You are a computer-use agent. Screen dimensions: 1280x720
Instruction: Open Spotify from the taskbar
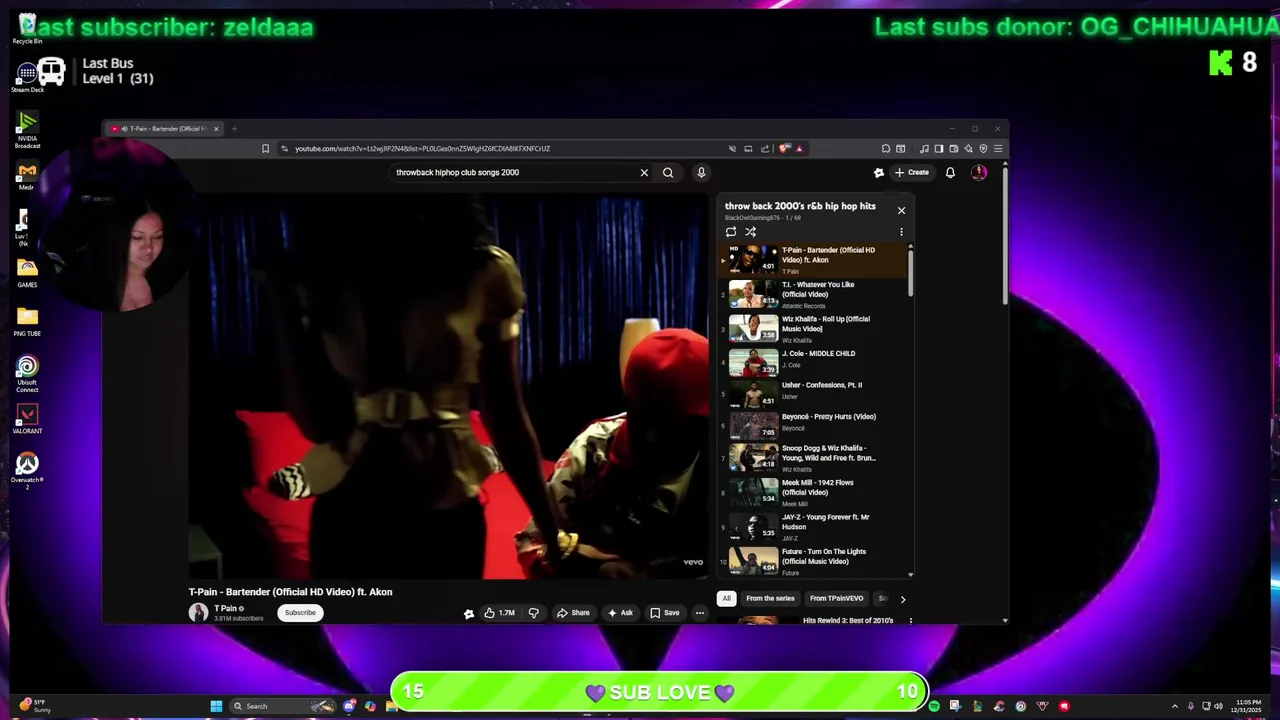pos(934,706)
